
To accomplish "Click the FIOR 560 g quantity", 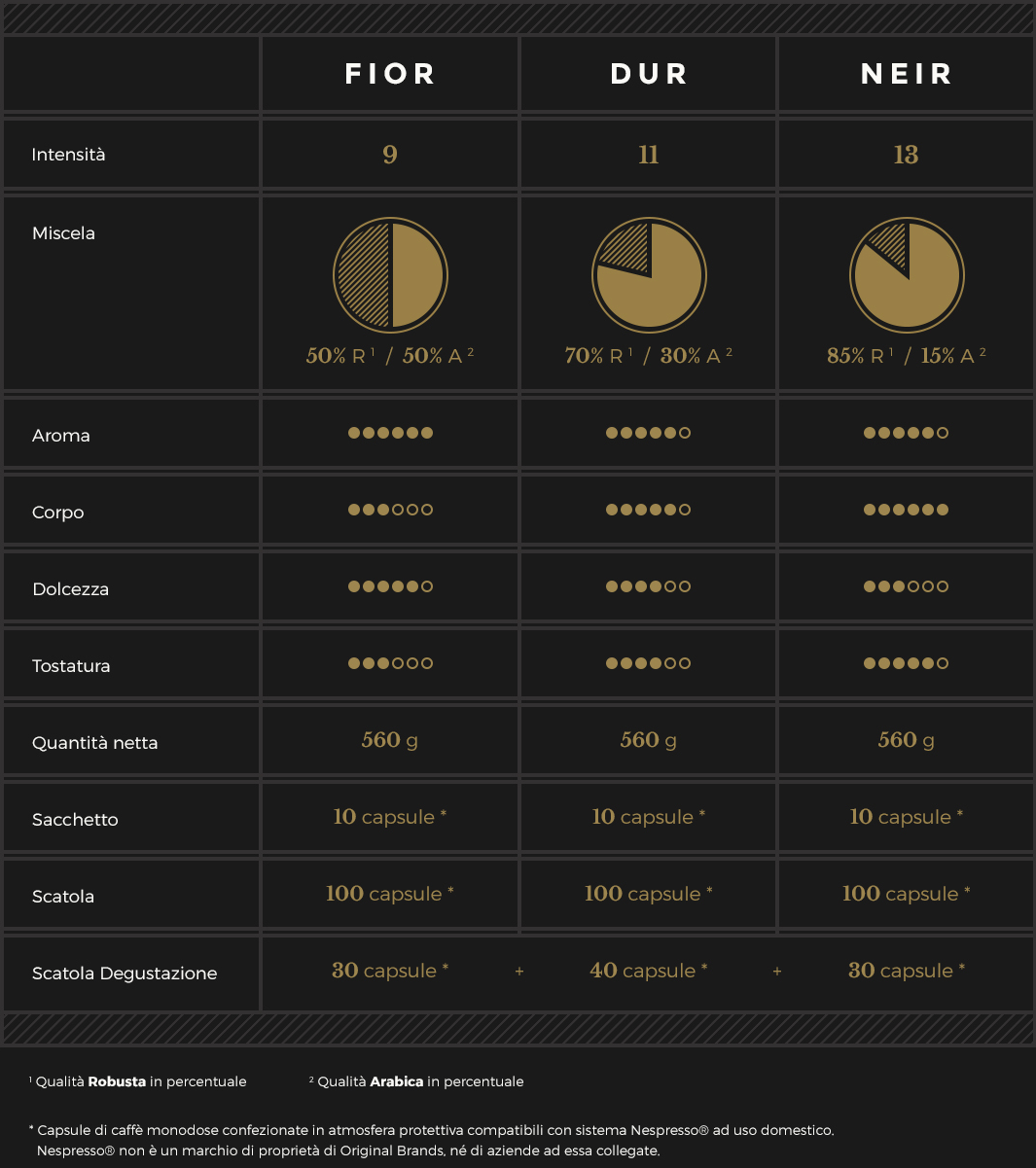I will pyautogui.click(x=390, y=740).
